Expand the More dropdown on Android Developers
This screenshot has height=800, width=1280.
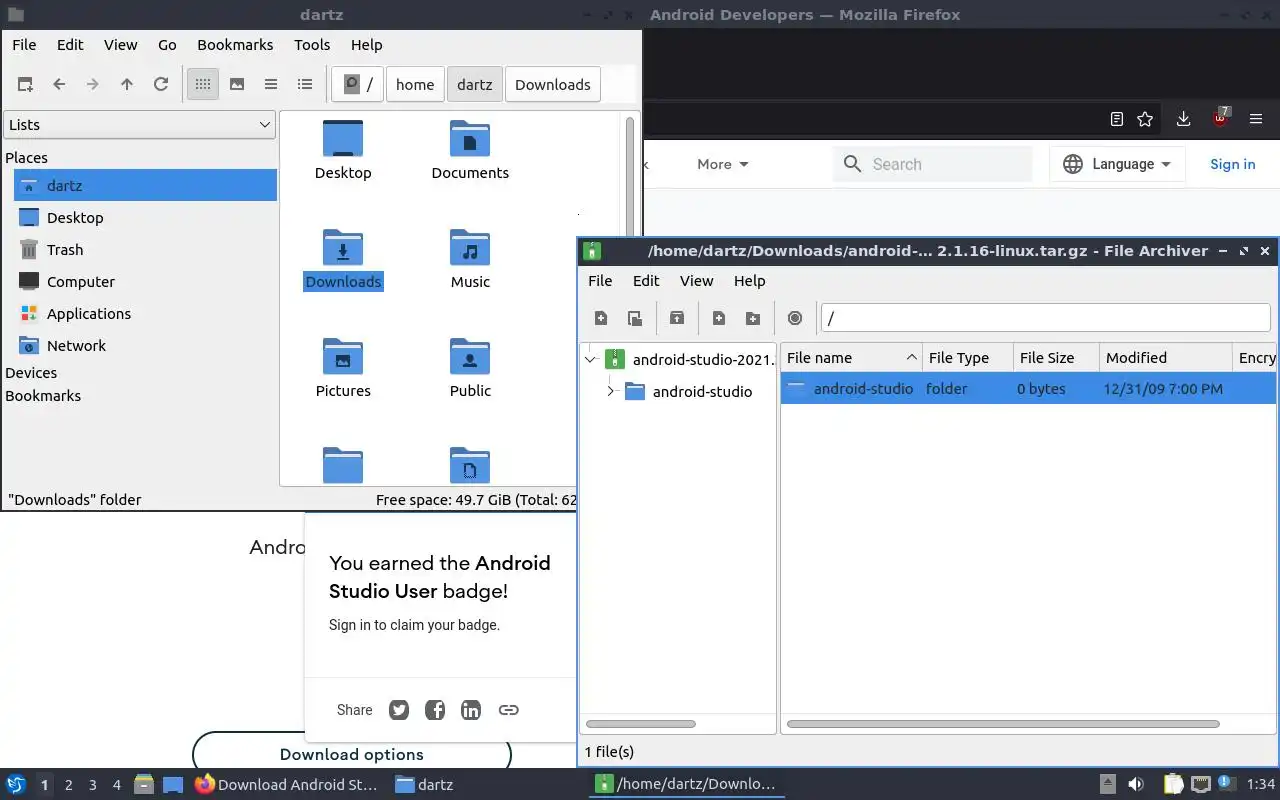(723, 165)
